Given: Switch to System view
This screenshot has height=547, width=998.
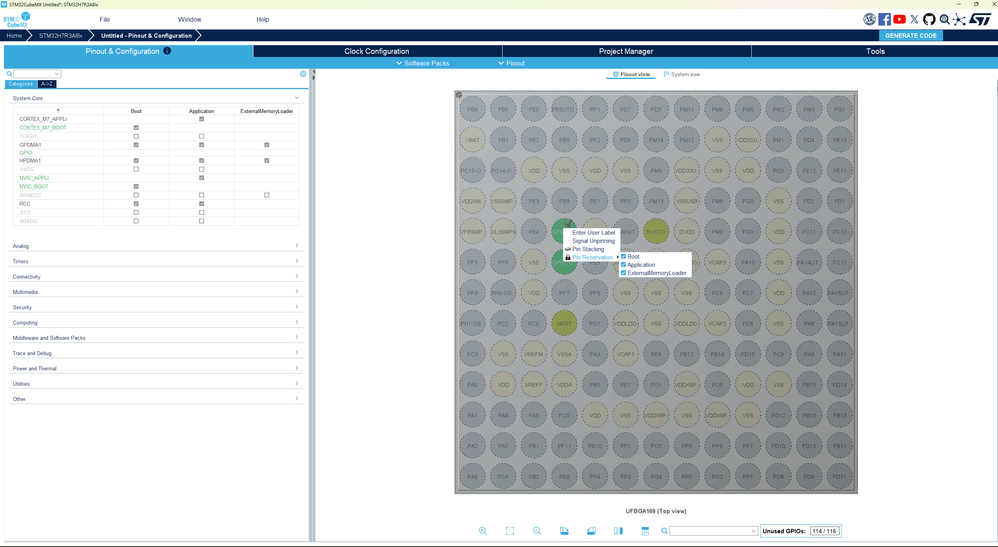Looking at the screenshot, I should (x=682, y=75).
